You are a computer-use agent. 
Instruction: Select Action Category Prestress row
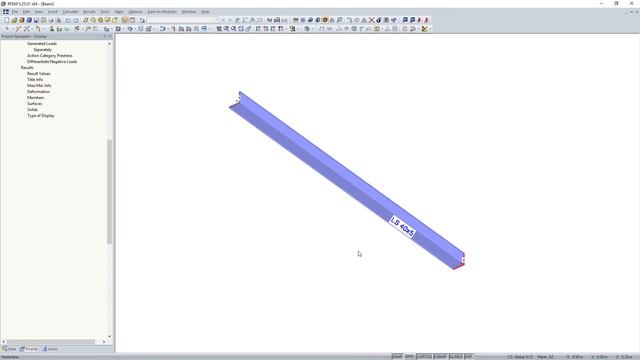point(50,56)
